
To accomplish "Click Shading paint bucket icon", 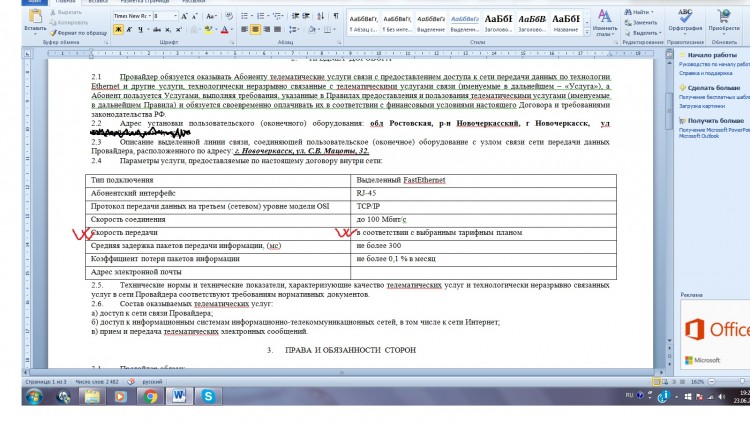I will (x=311, y=30).
